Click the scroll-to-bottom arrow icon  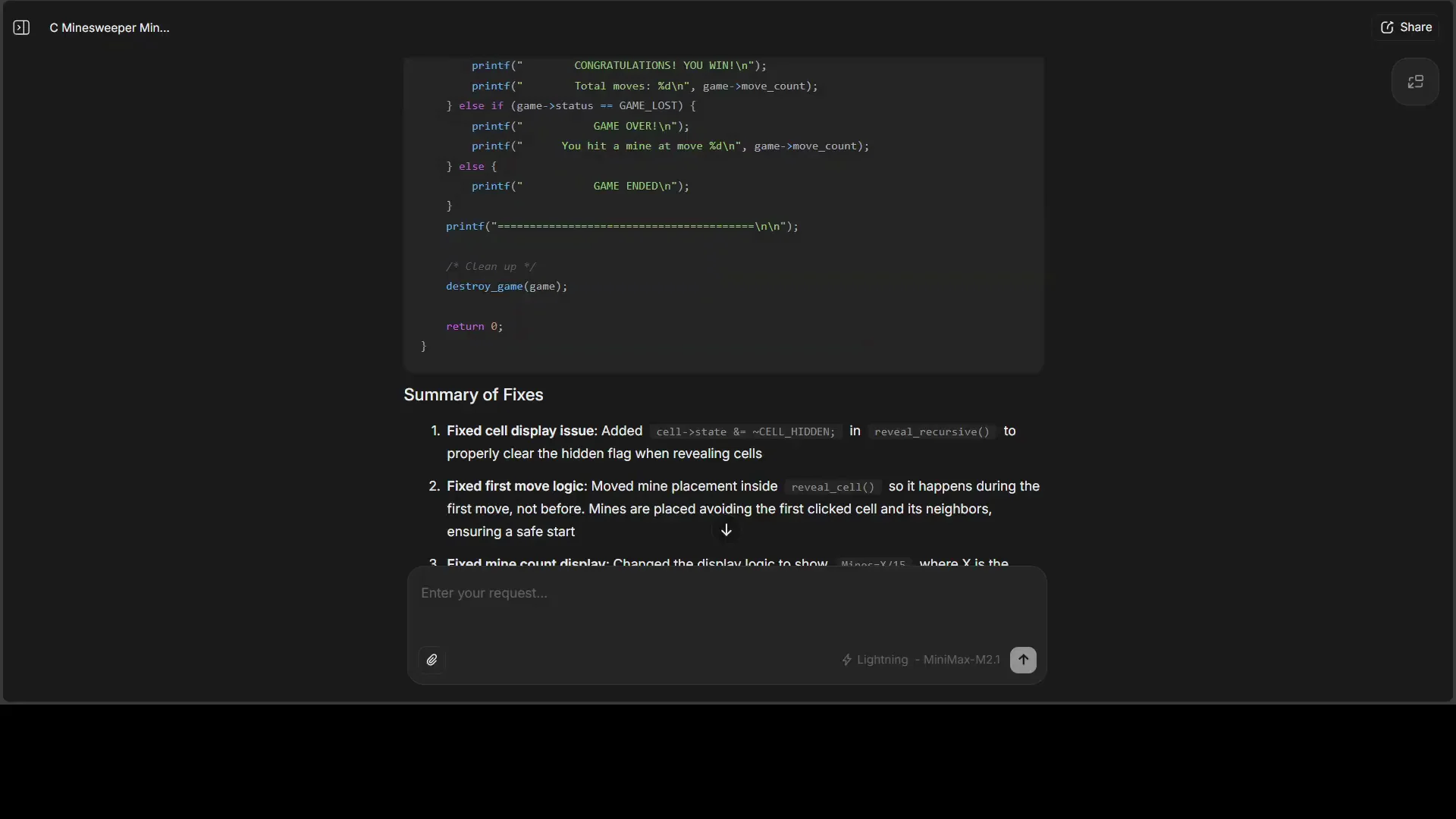[x=726, y=531]
